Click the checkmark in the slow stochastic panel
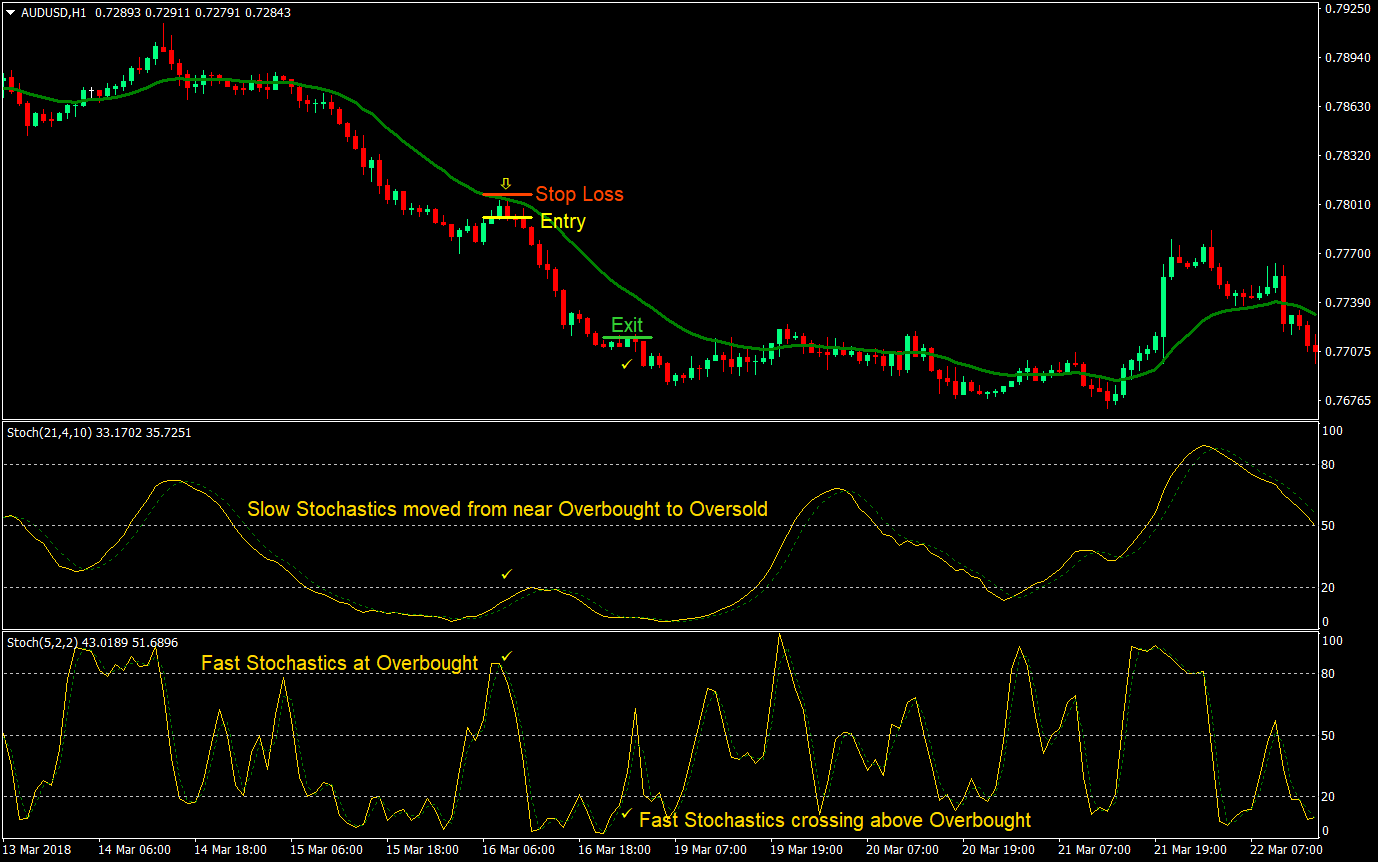 pos(507,572)
